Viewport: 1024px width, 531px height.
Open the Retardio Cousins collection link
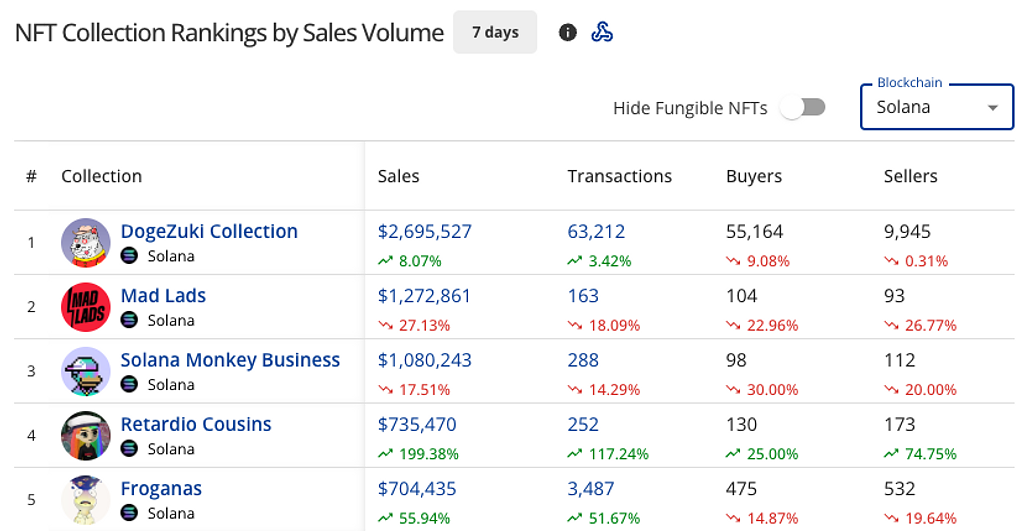(196, 425)
